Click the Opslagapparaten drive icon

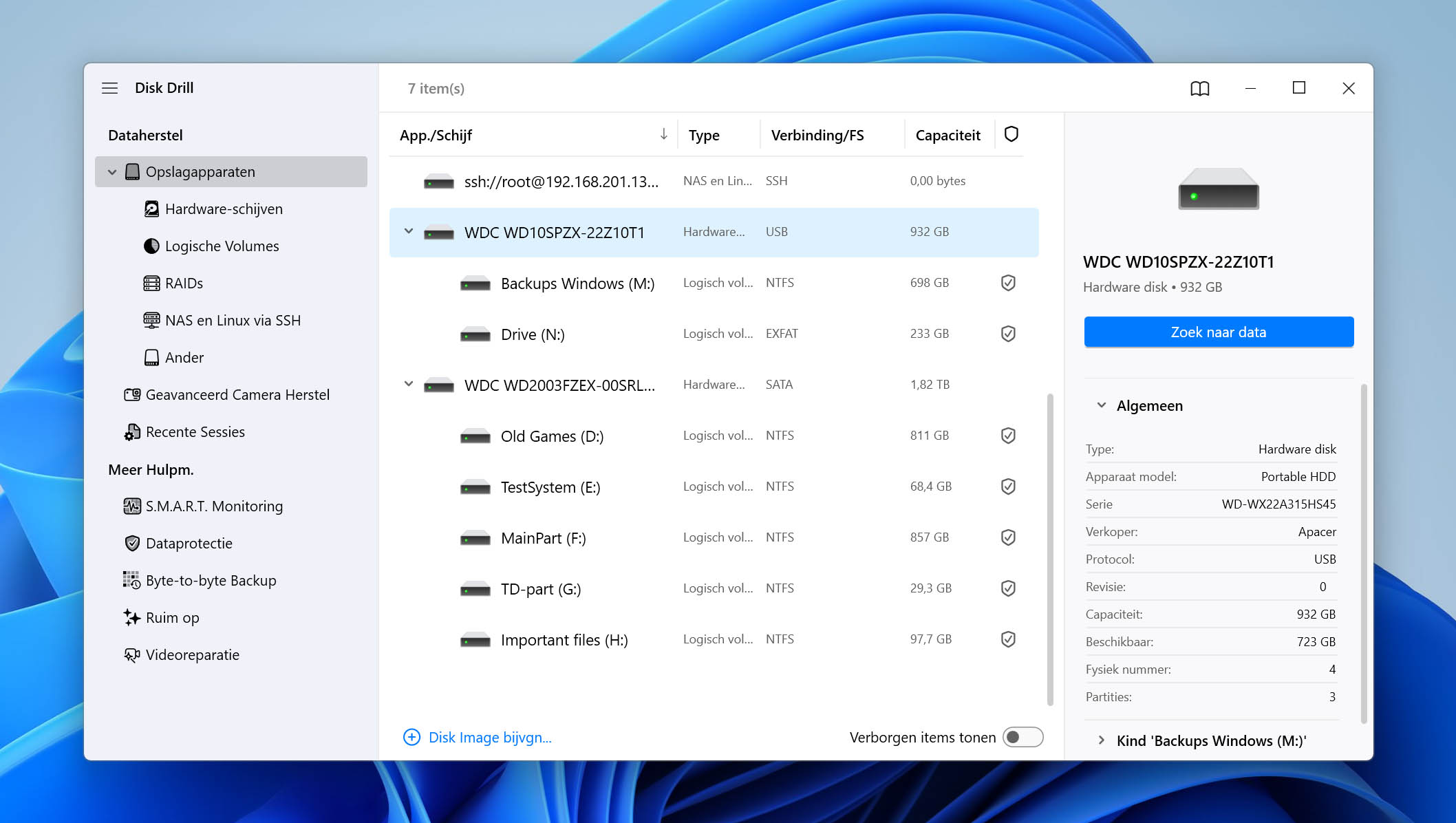133,172
